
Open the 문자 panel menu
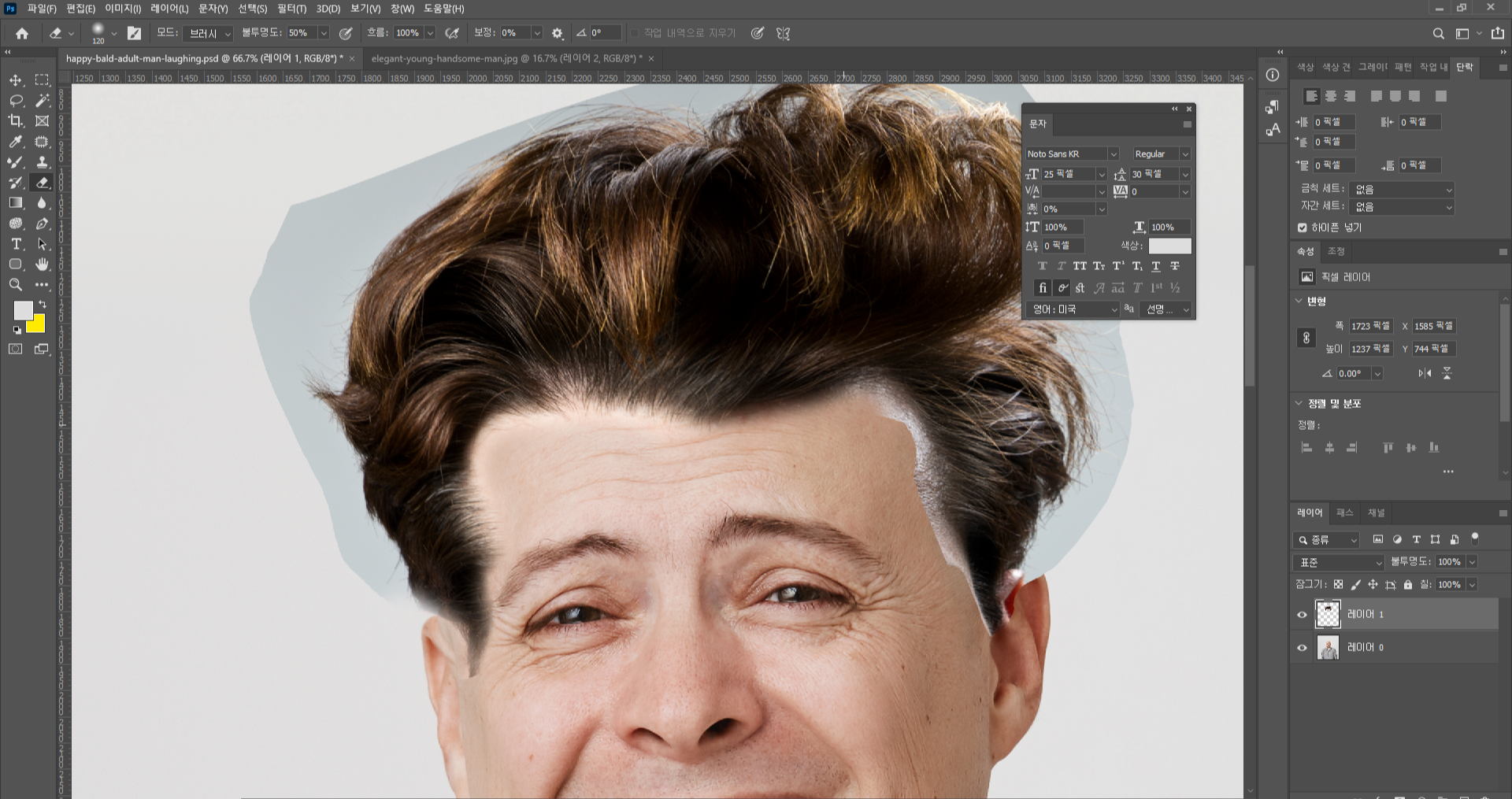1187,124
